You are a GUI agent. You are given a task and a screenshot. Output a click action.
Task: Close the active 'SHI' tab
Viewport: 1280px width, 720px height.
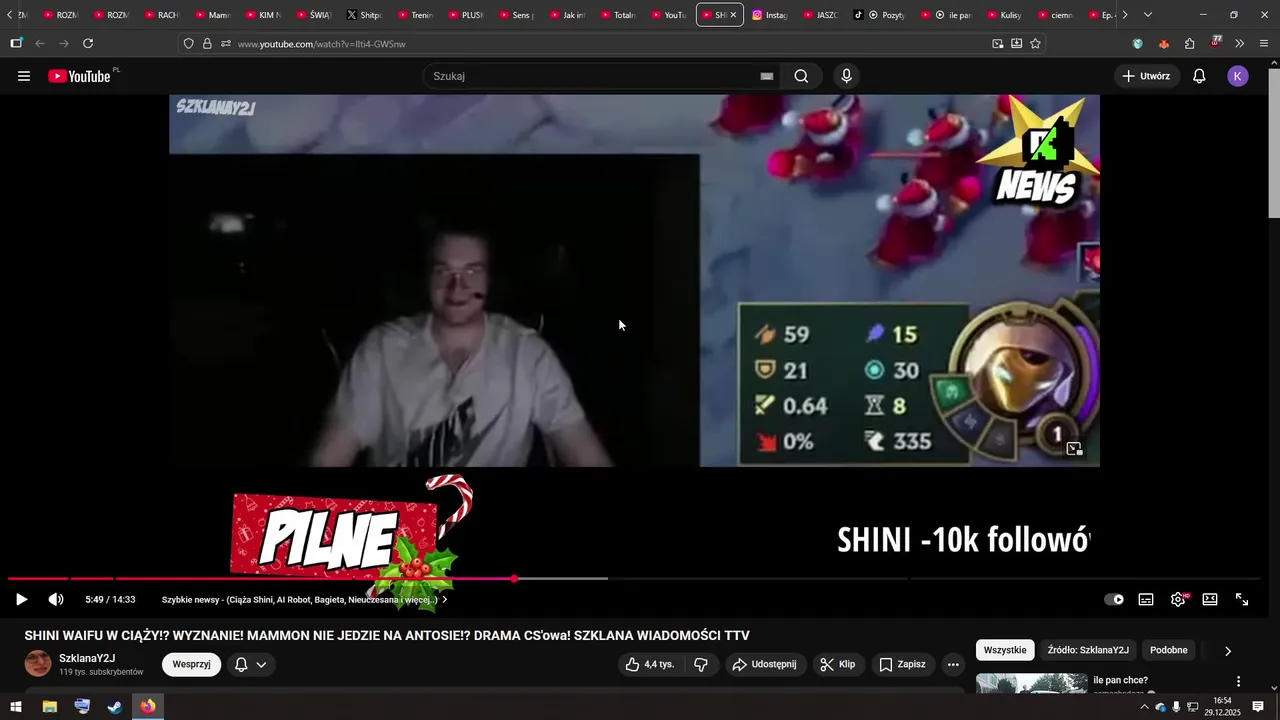pyautogui.click(x=733, y=15)
